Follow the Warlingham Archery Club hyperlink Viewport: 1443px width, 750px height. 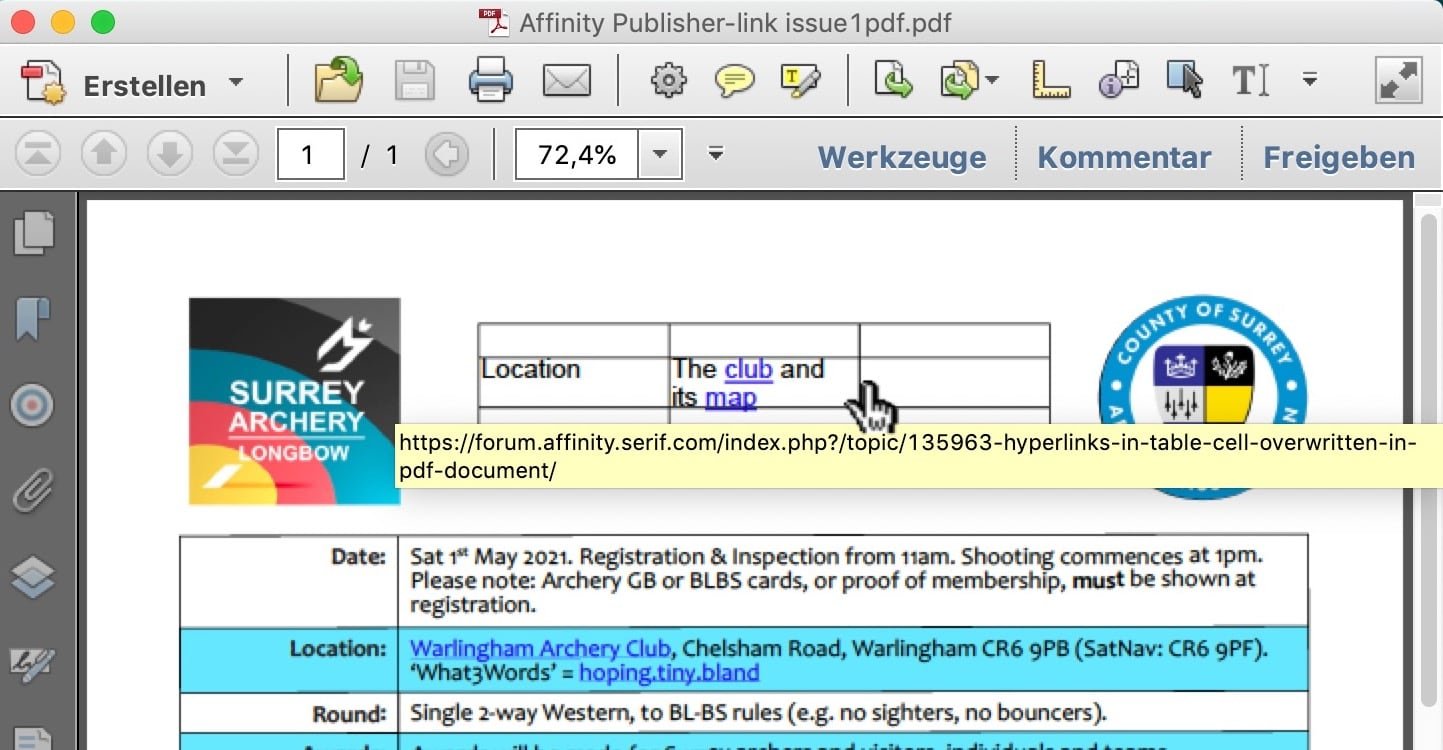[538, 648]
